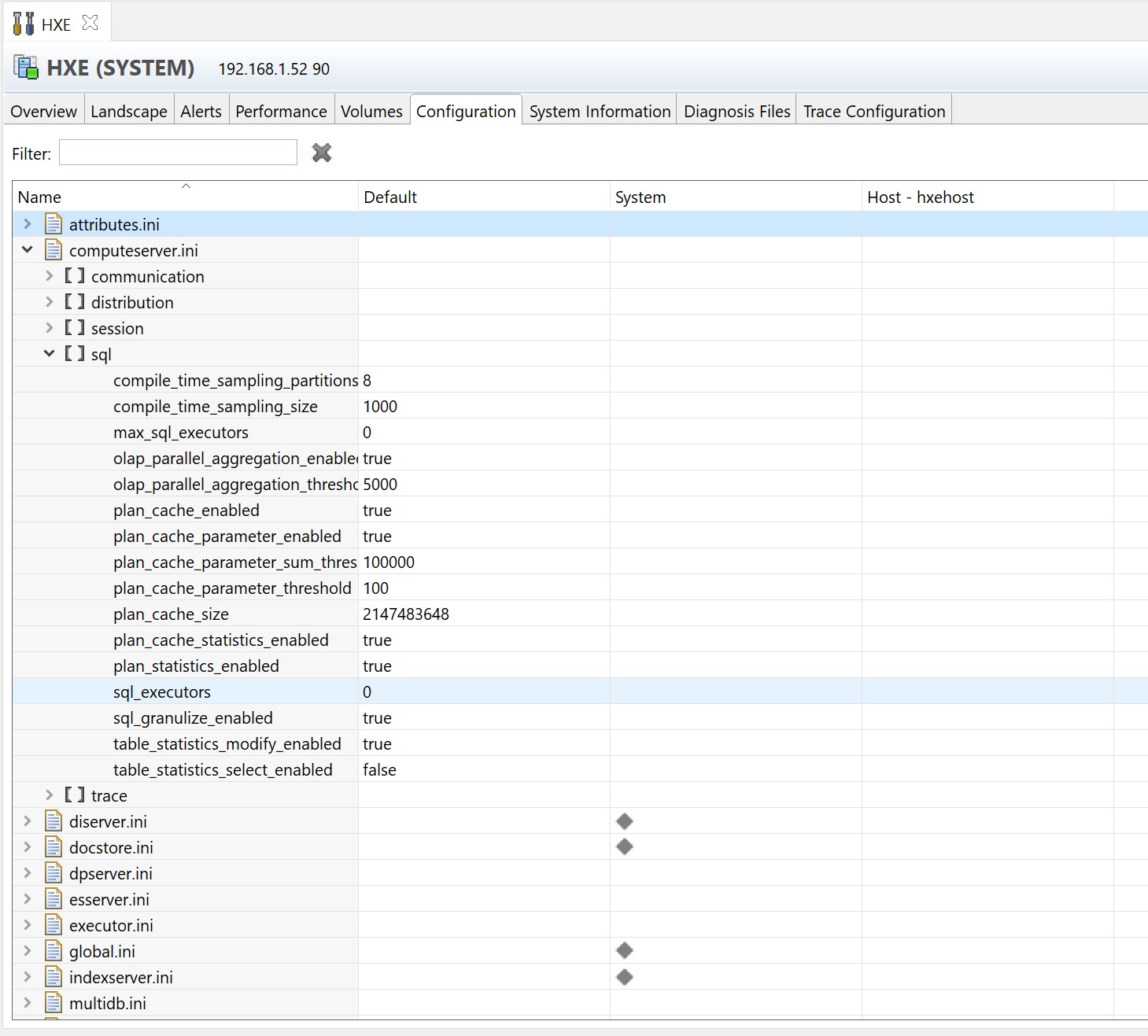Click the HXE system icon in header

pos(26,68)
